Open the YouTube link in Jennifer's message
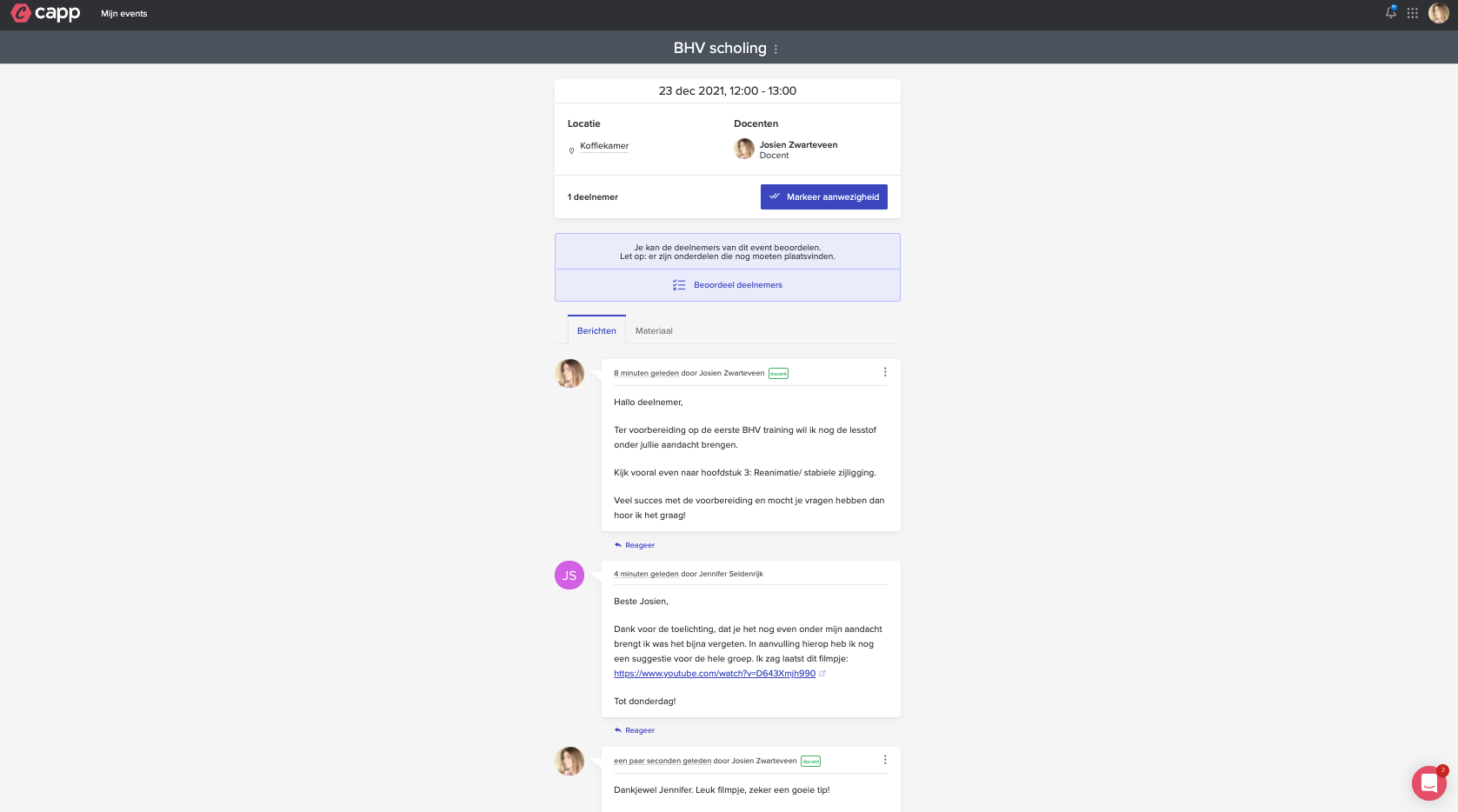The width and height of the screenshot is (1458, 812). (x=714, y=674)
